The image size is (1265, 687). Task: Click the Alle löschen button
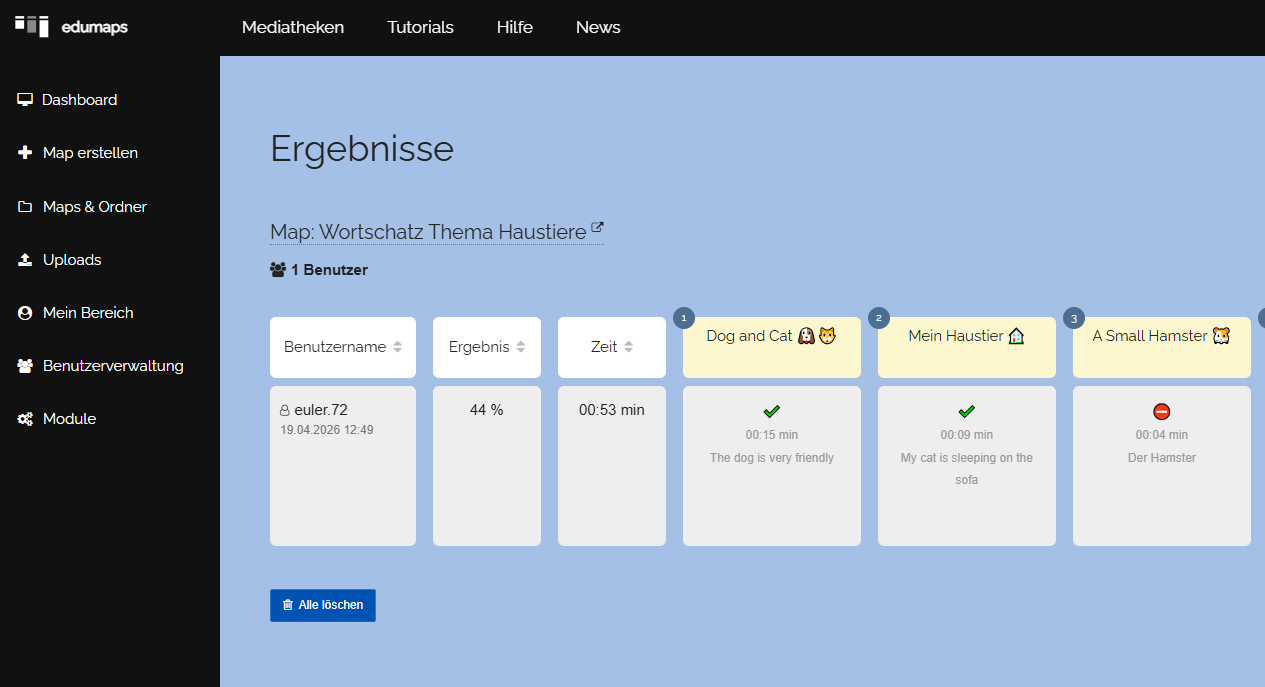point(322,605)
